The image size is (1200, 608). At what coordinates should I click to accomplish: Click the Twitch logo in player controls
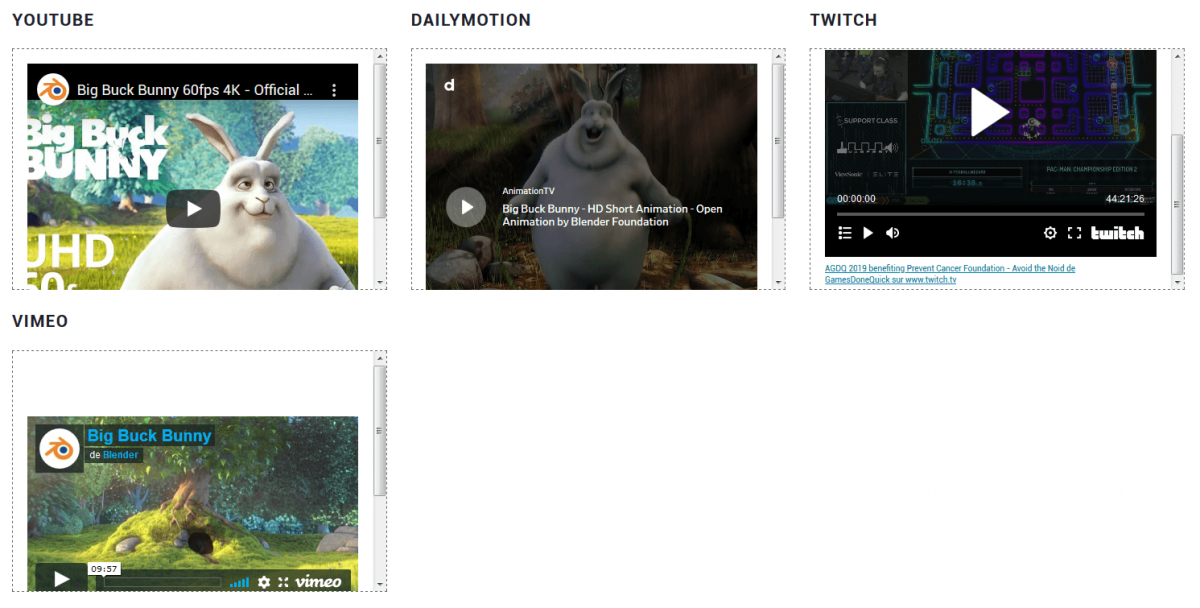[x=1117, y=233]
